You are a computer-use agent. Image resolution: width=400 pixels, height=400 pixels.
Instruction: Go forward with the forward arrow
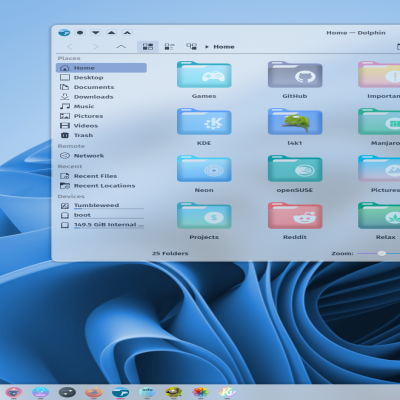tap(96, 47)
